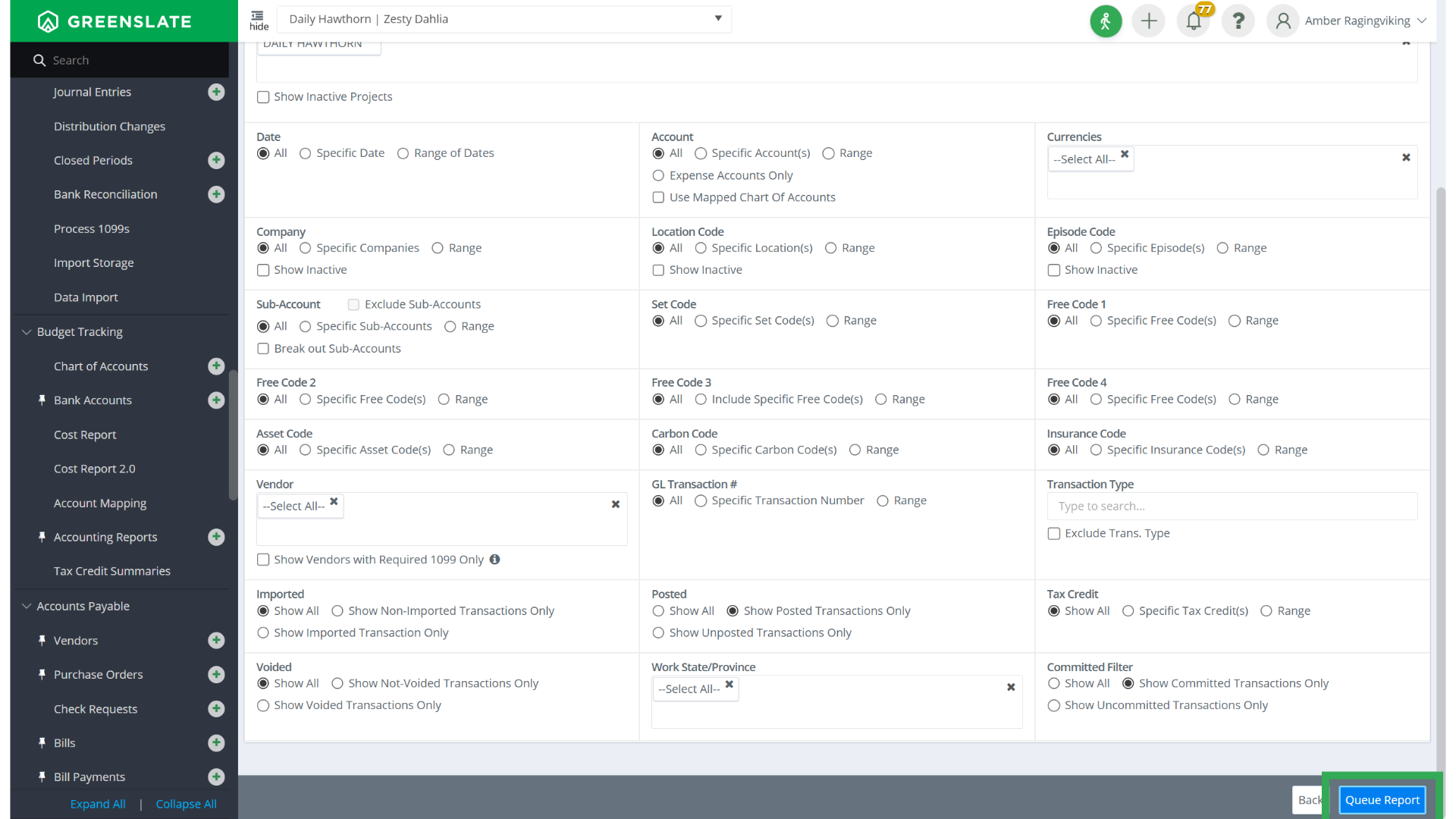Open Work State/Province multi-select box
This screenshot has height=819, width=1456.
tap(837, 702)
